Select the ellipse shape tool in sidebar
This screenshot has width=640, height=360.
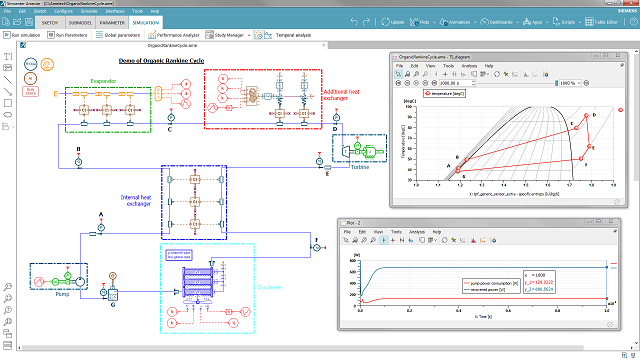click(x=7, y=114)
